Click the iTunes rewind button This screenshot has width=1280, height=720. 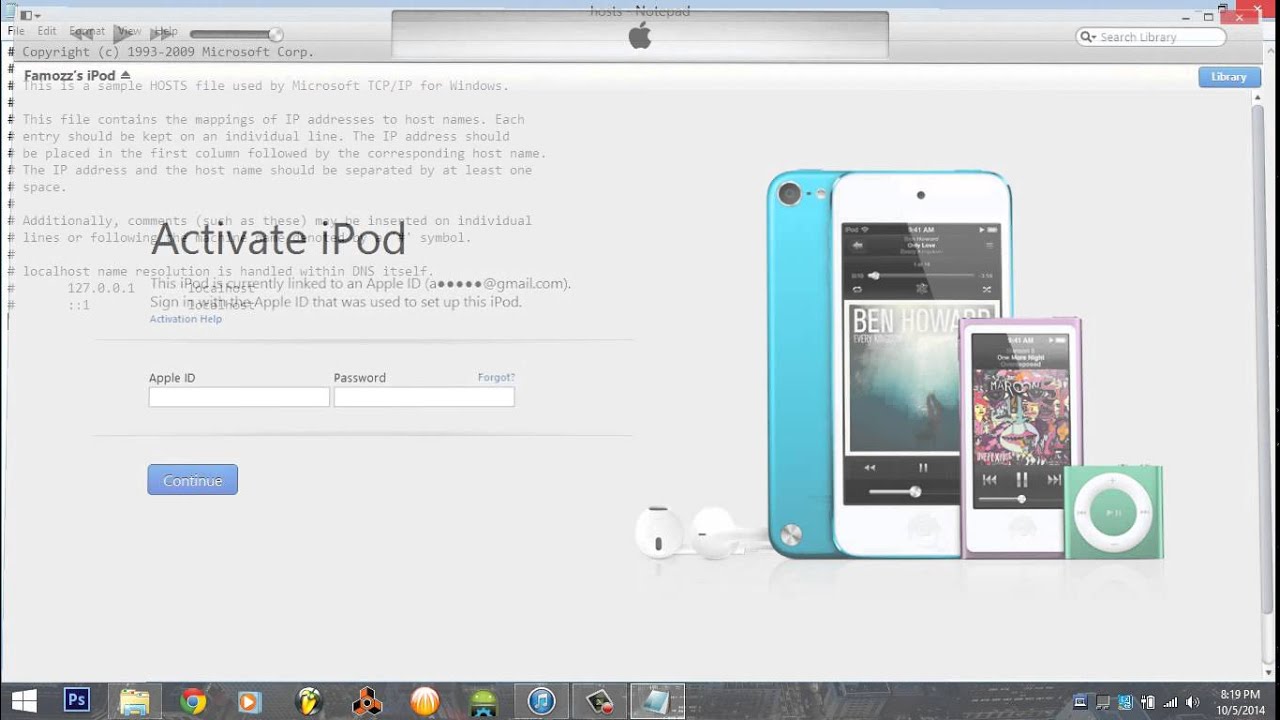tap(84, 34)
